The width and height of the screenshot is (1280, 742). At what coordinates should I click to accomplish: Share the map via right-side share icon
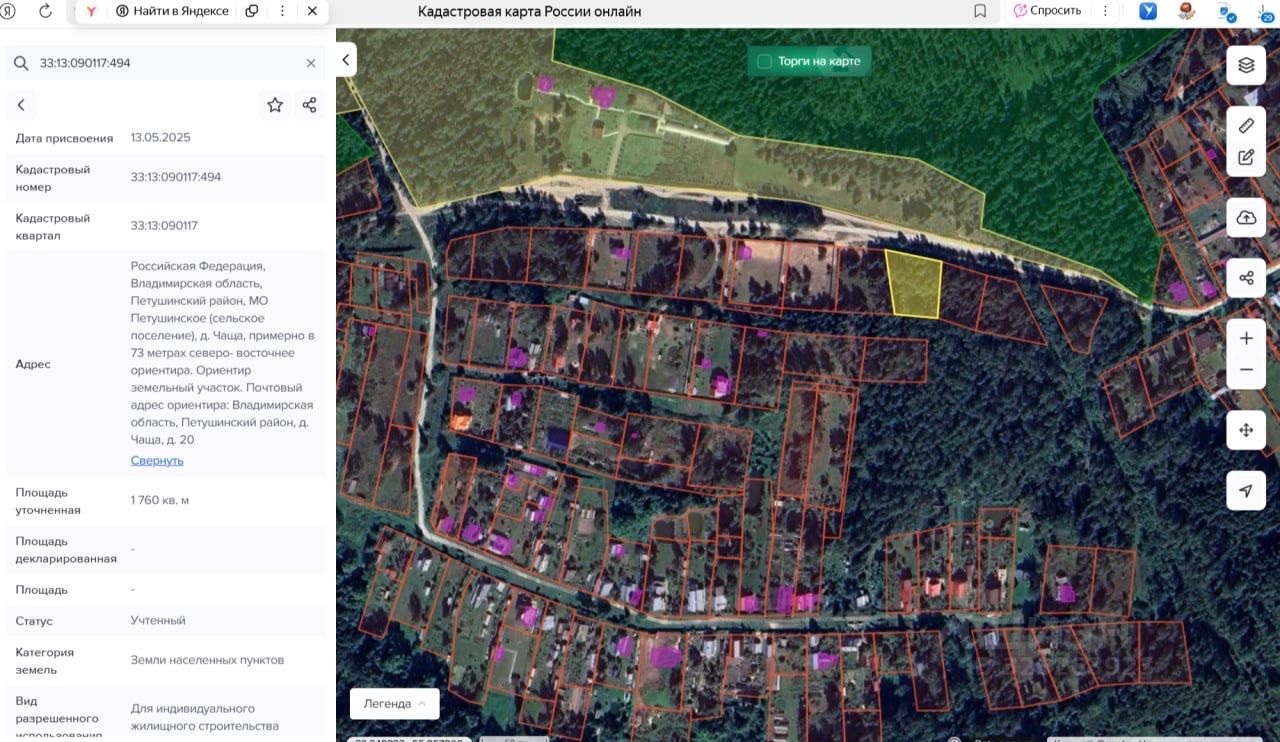[1246, 277]
